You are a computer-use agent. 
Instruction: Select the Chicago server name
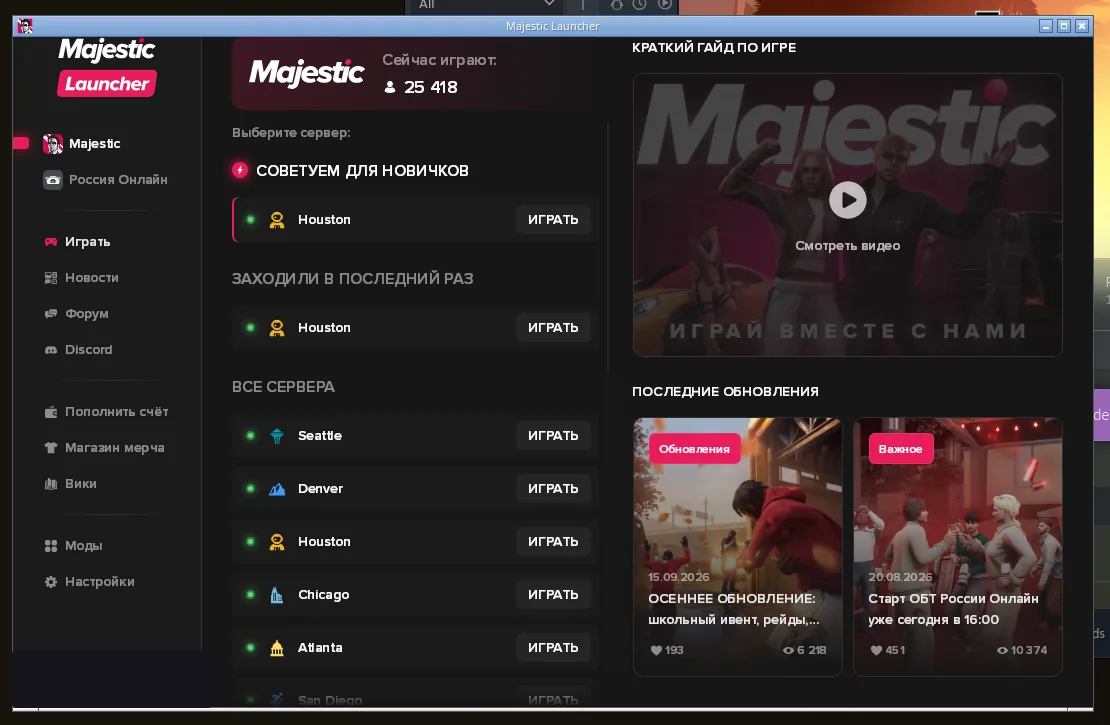(324, 595)
